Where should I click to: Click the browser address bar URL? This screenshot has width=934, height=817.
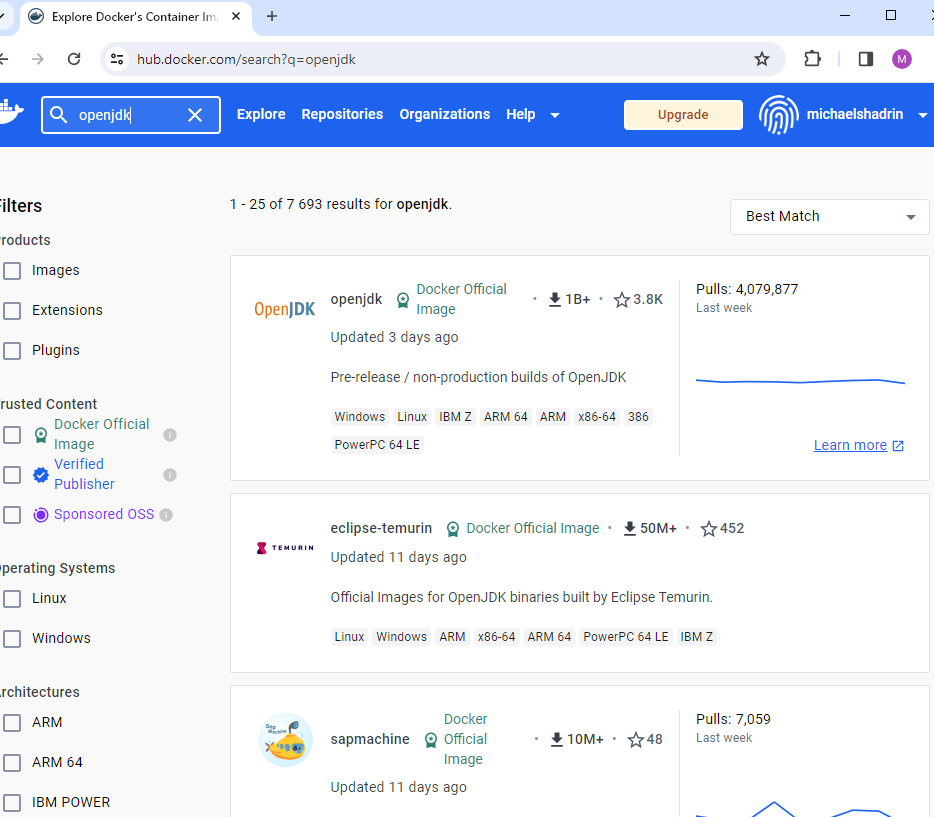246,60
